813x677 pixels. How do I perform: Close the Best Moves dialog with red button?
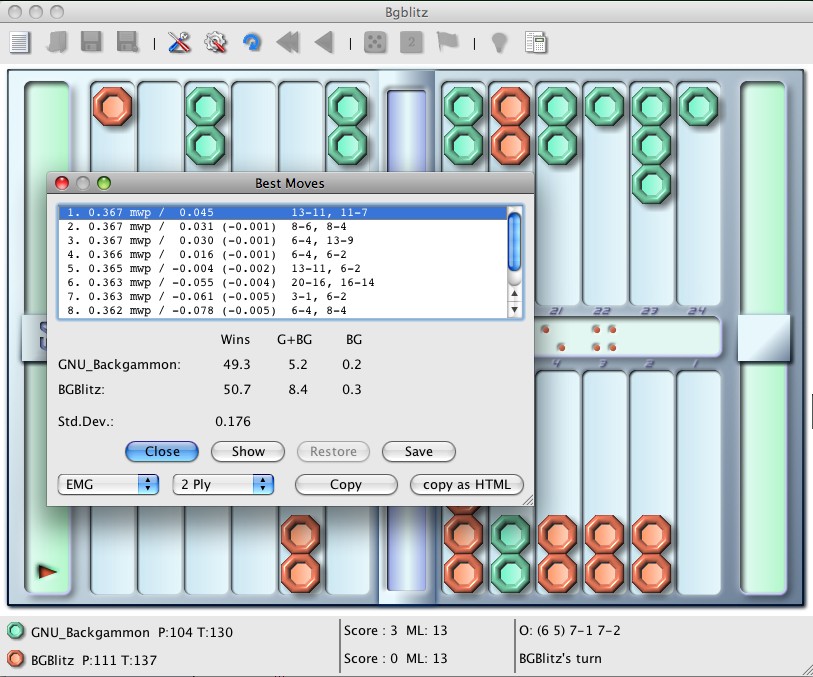[x=62, y=183]
